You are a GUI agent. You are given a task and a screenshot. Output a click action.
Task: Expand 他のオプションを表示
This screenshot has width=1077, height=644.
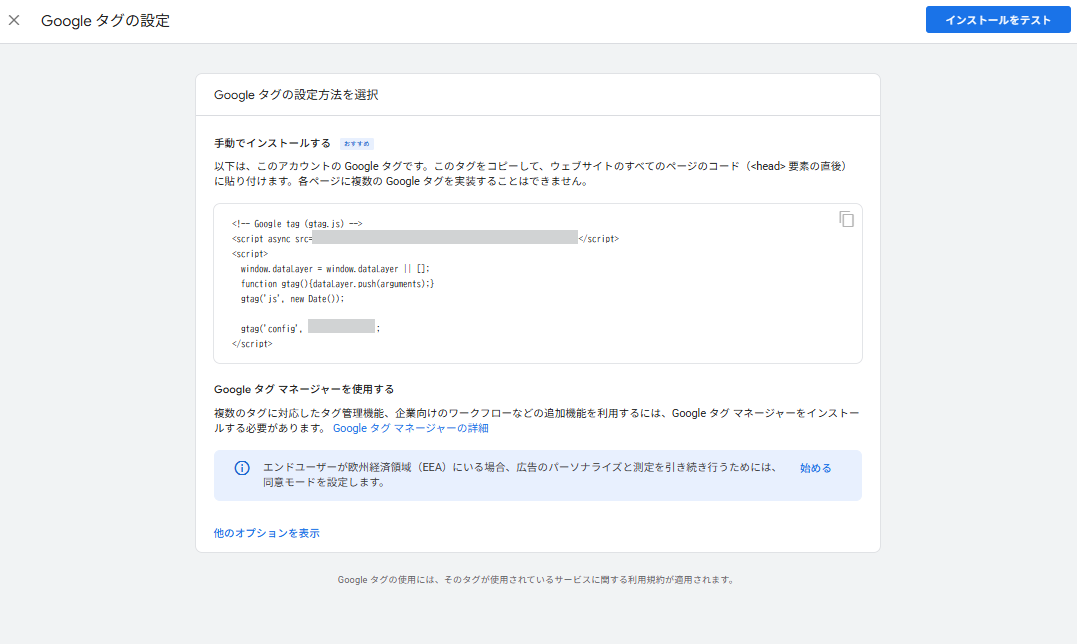265,532
